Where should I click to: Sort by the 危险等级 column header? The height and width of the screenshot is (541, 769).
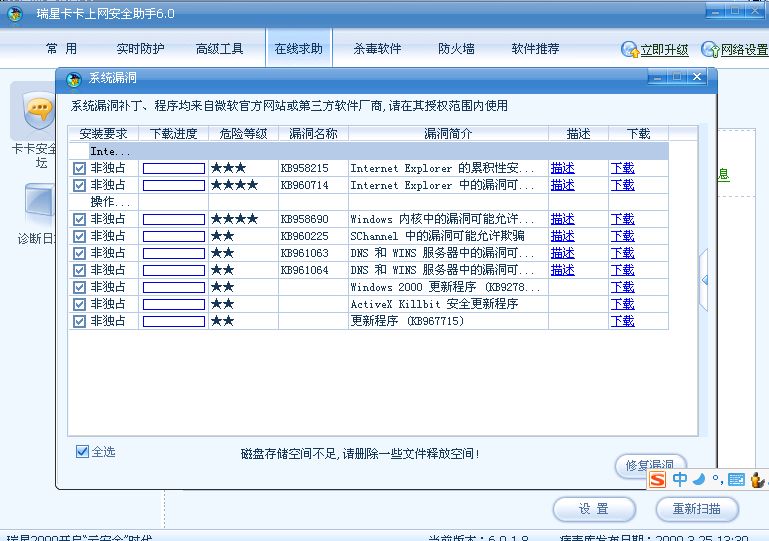(244, 133)
